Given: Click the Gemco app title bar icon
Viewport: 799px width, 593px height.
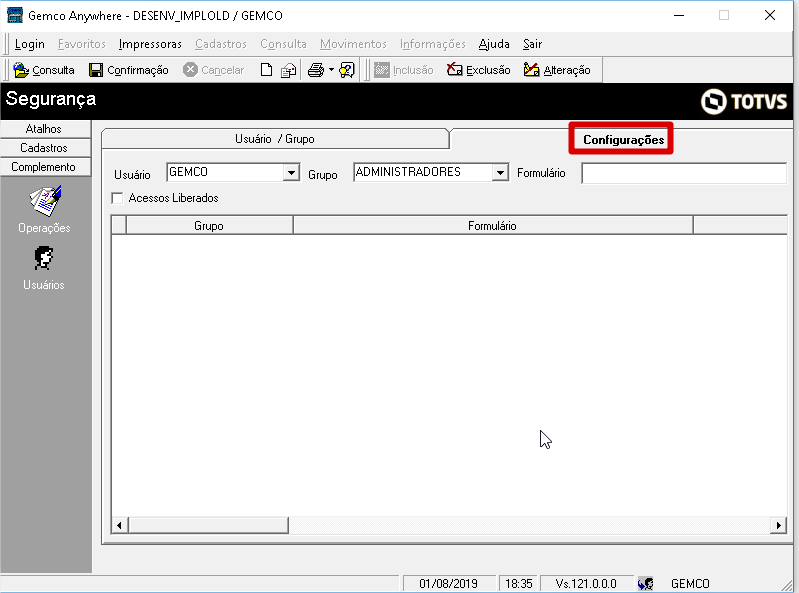Looking at the screenshot, I should 15,15.
